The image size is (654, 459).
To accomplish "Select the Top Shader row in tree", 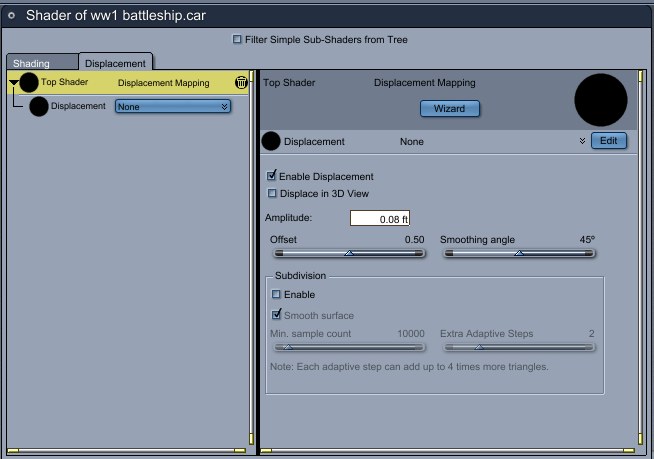I will coord(128,82).
